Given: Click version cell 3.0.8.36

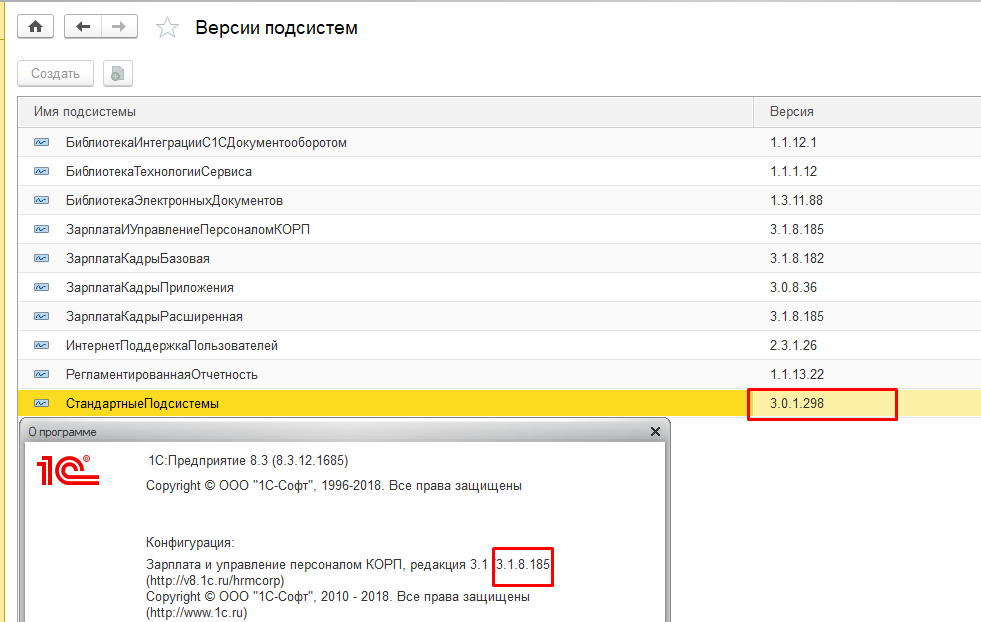Looking at the screenshot, I should 793,287.
